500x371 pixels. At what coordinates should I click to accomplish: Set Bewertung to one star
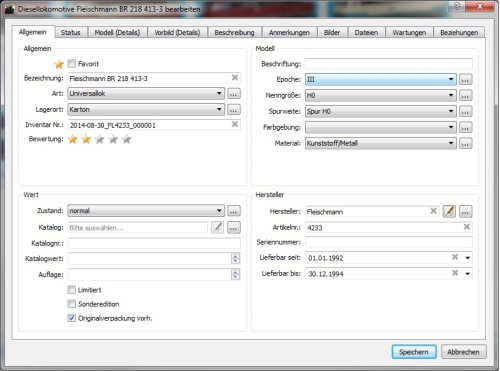(73, 139)
